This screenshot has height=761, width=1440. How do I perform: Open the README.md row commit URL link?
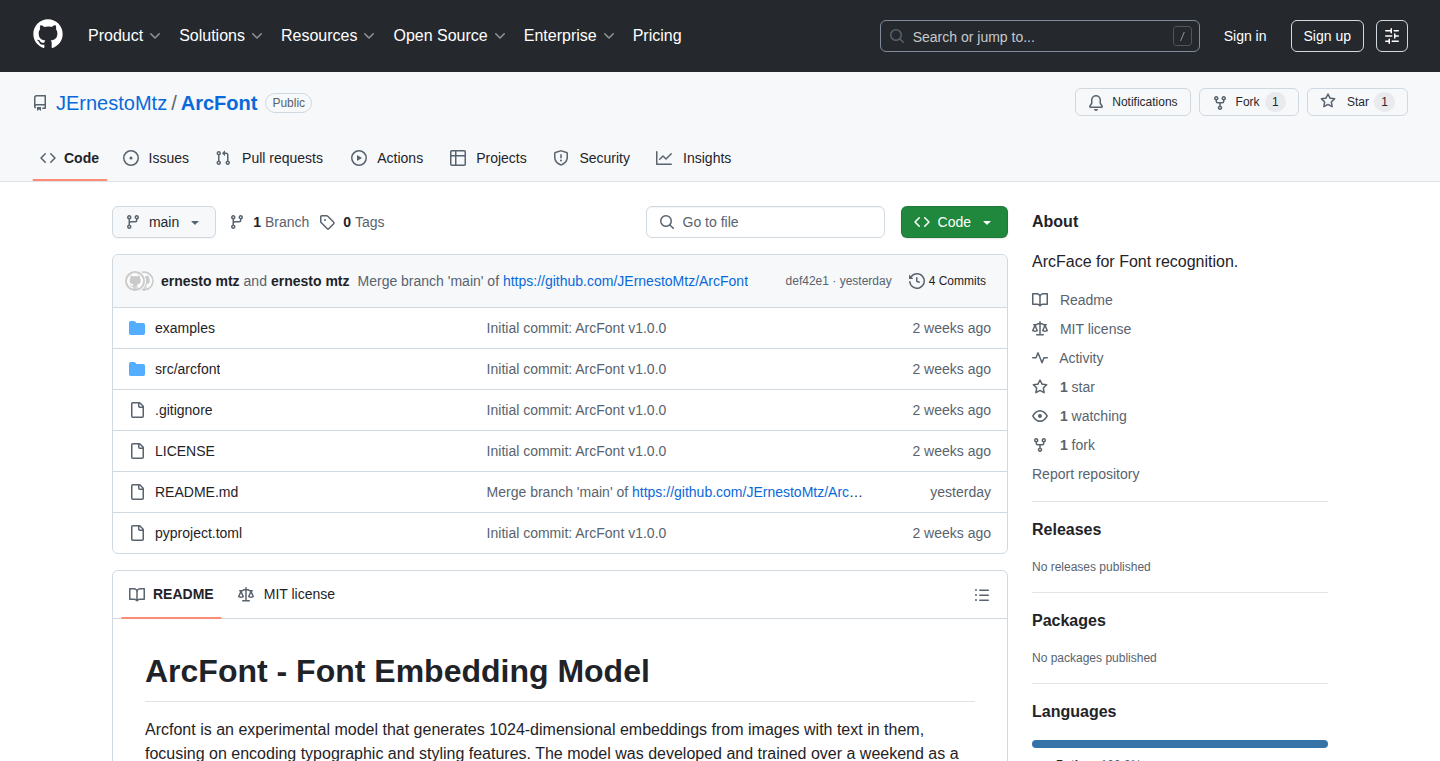pos(747,492)
